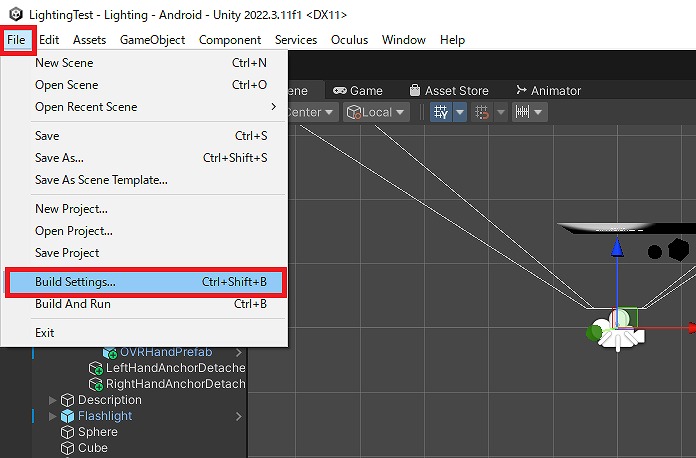696x458 pixels.
Task: Select OVRHandPrefab in the Hierarchy
Action: pyautogui.click(x=166, y=352)
